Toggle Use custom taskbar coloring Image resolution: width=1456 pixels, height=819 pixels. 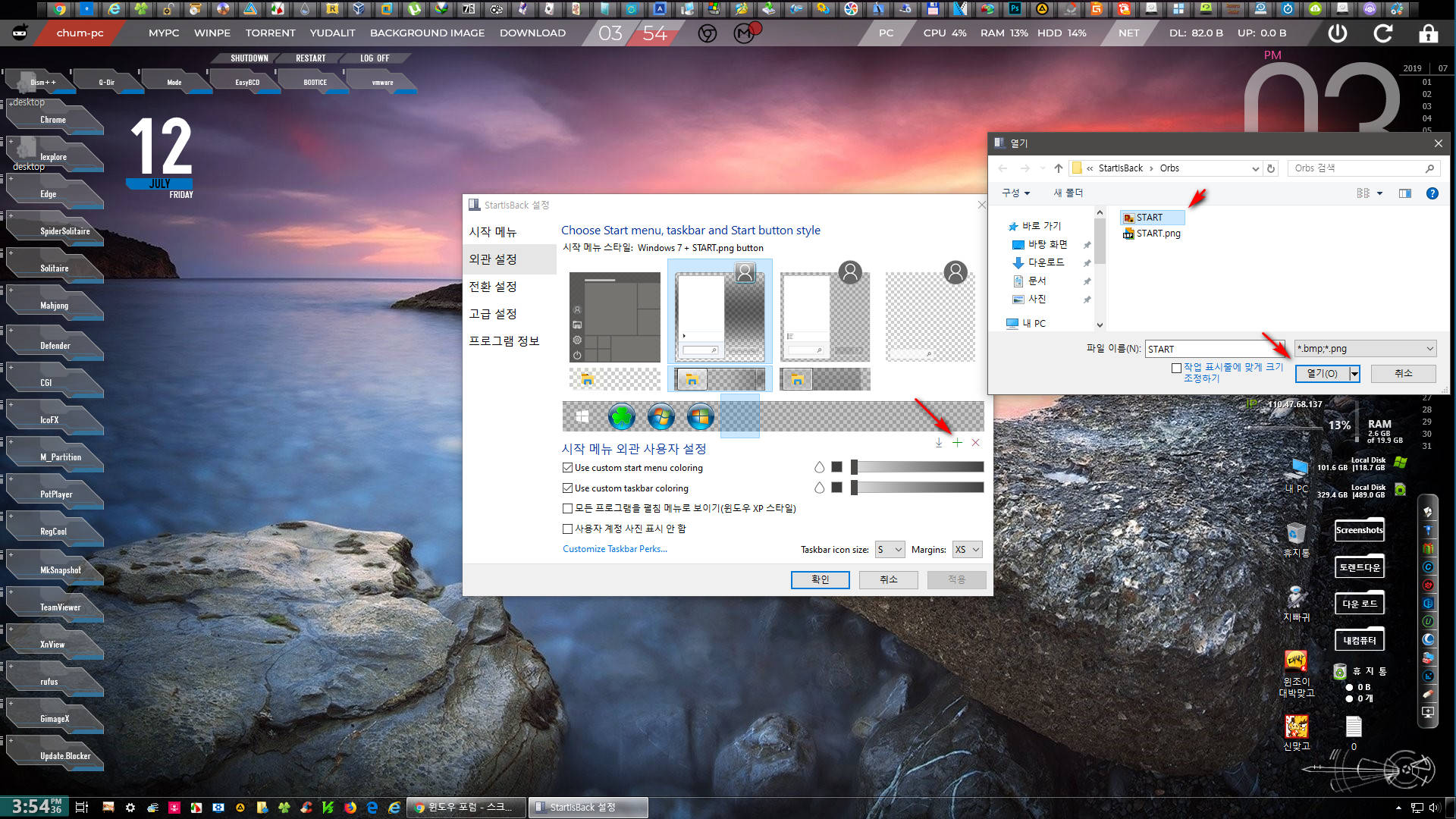pyautogui.click(x=567, y=488)
